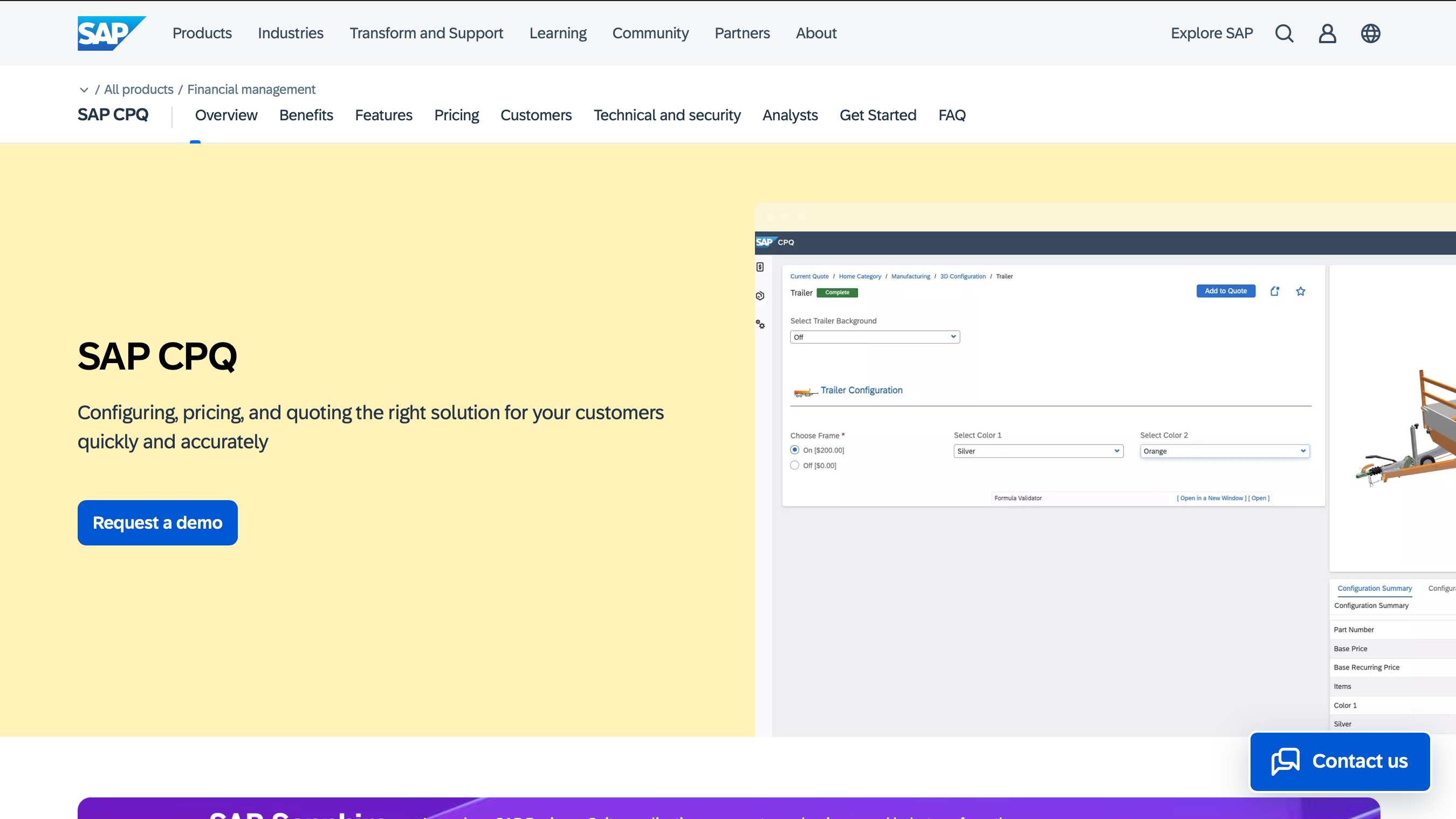The height and width of the screenshot is (819, 1456).
Task: Open the About menu
Action: [816, 33]
